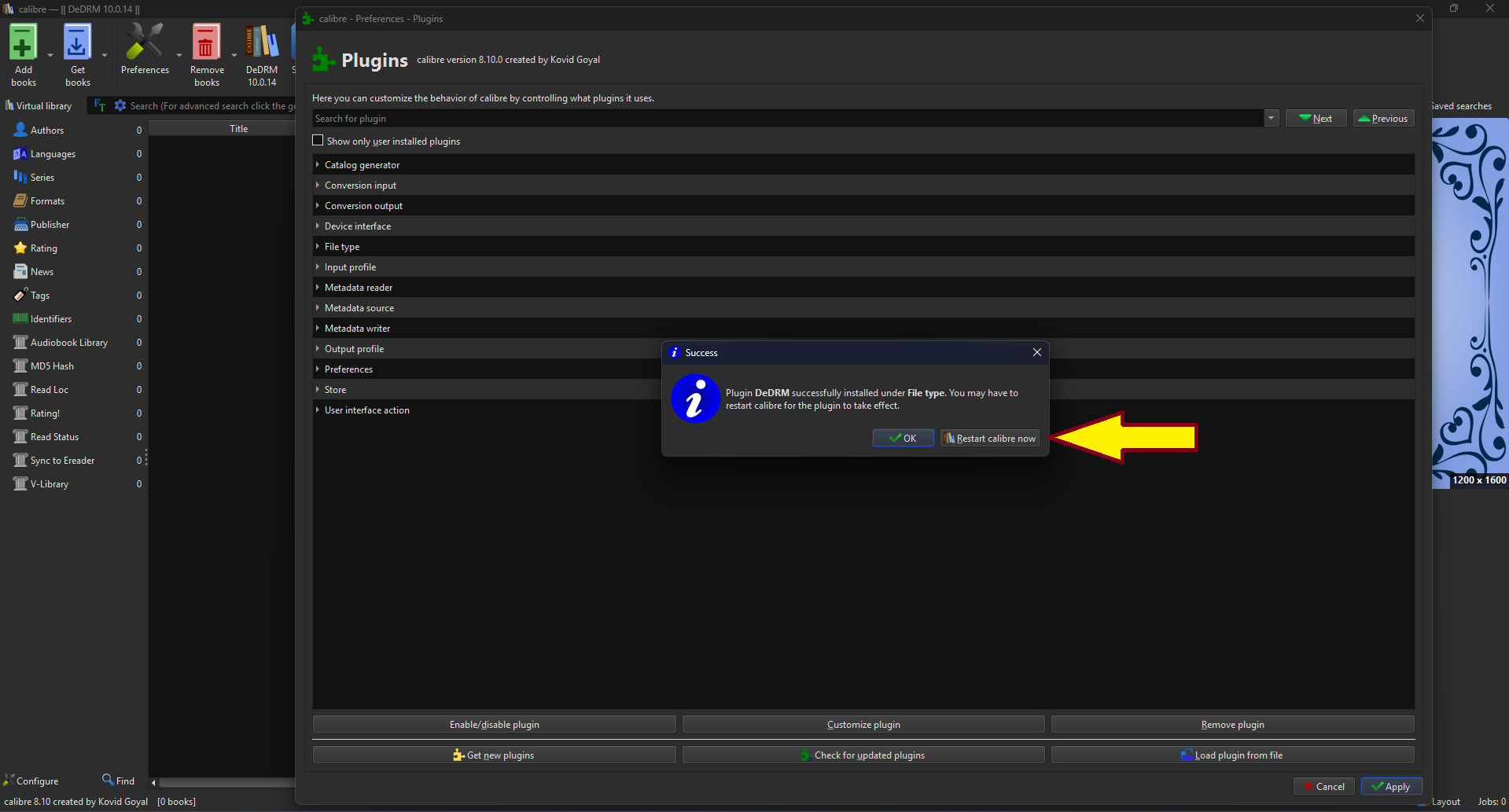Click the search settings gear icon

click(x=120, y=105)
